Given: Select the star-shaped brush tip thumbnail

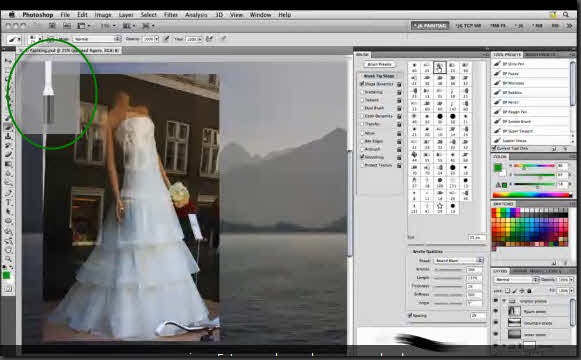Looking at the screenshot, I should click(x=440, y=206).
